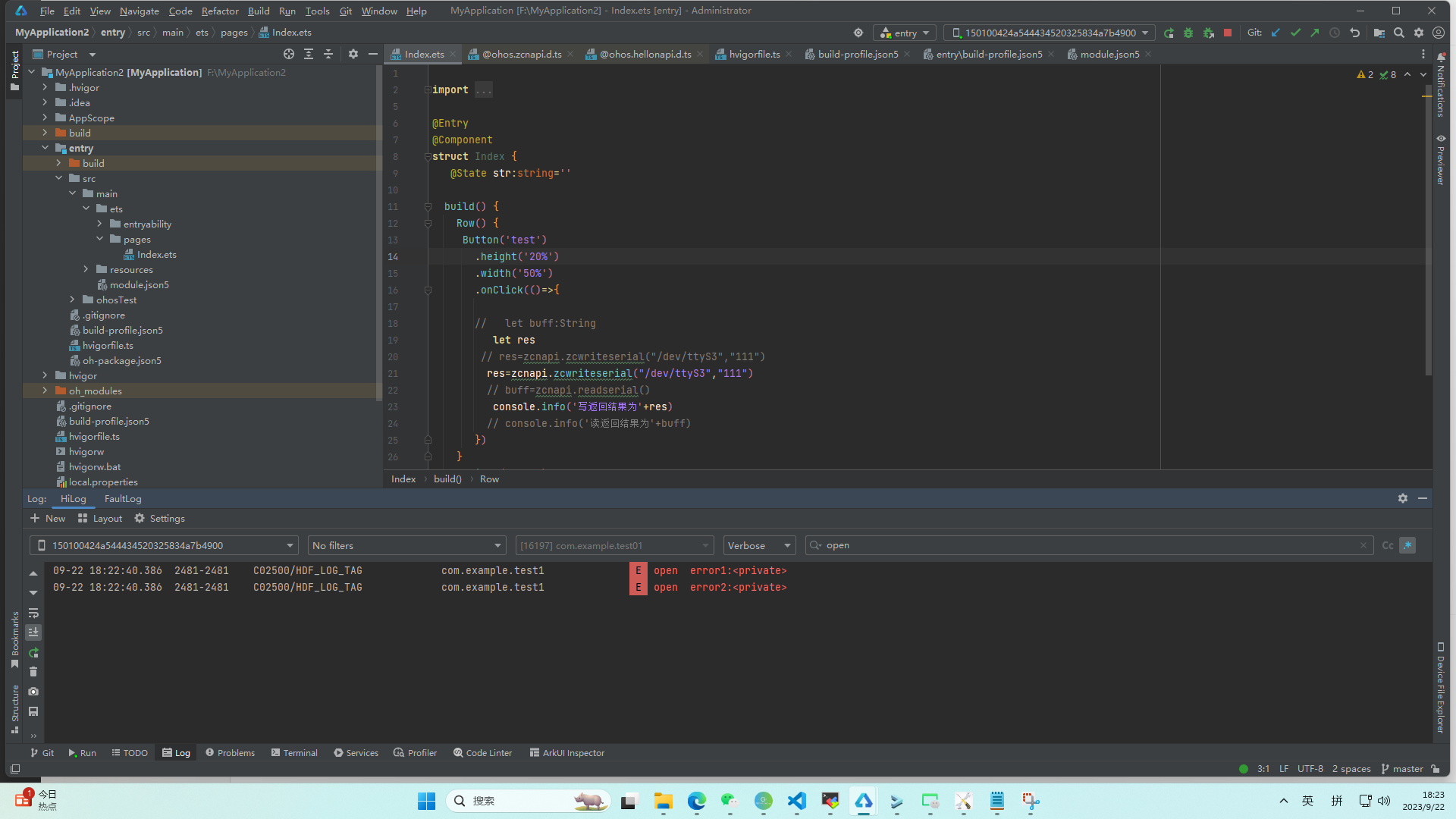Image resolution: width=1456 pixels, height=819 pixels.
Task: Open device selector dropdown in top toolbar
Action: 1050,33
